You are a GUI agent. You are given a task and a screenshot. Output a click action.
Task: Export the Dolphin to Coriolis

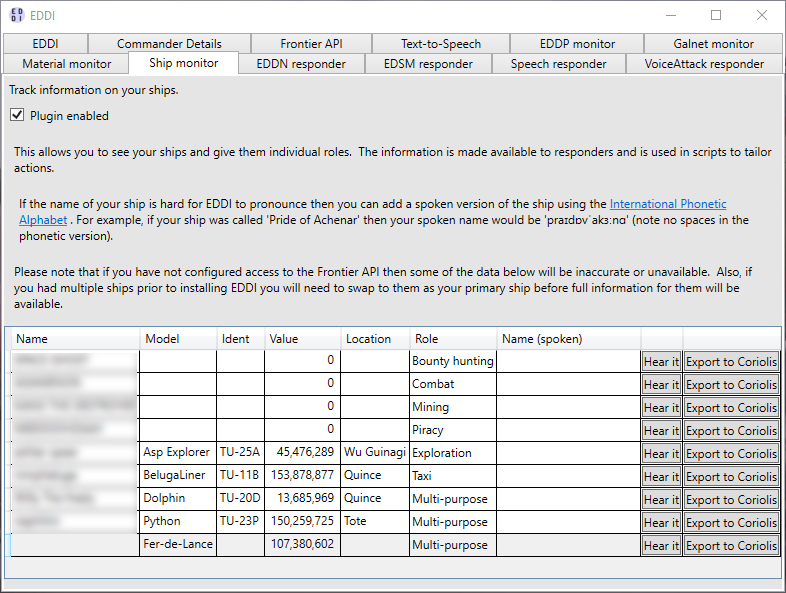(x=731, y=500)
